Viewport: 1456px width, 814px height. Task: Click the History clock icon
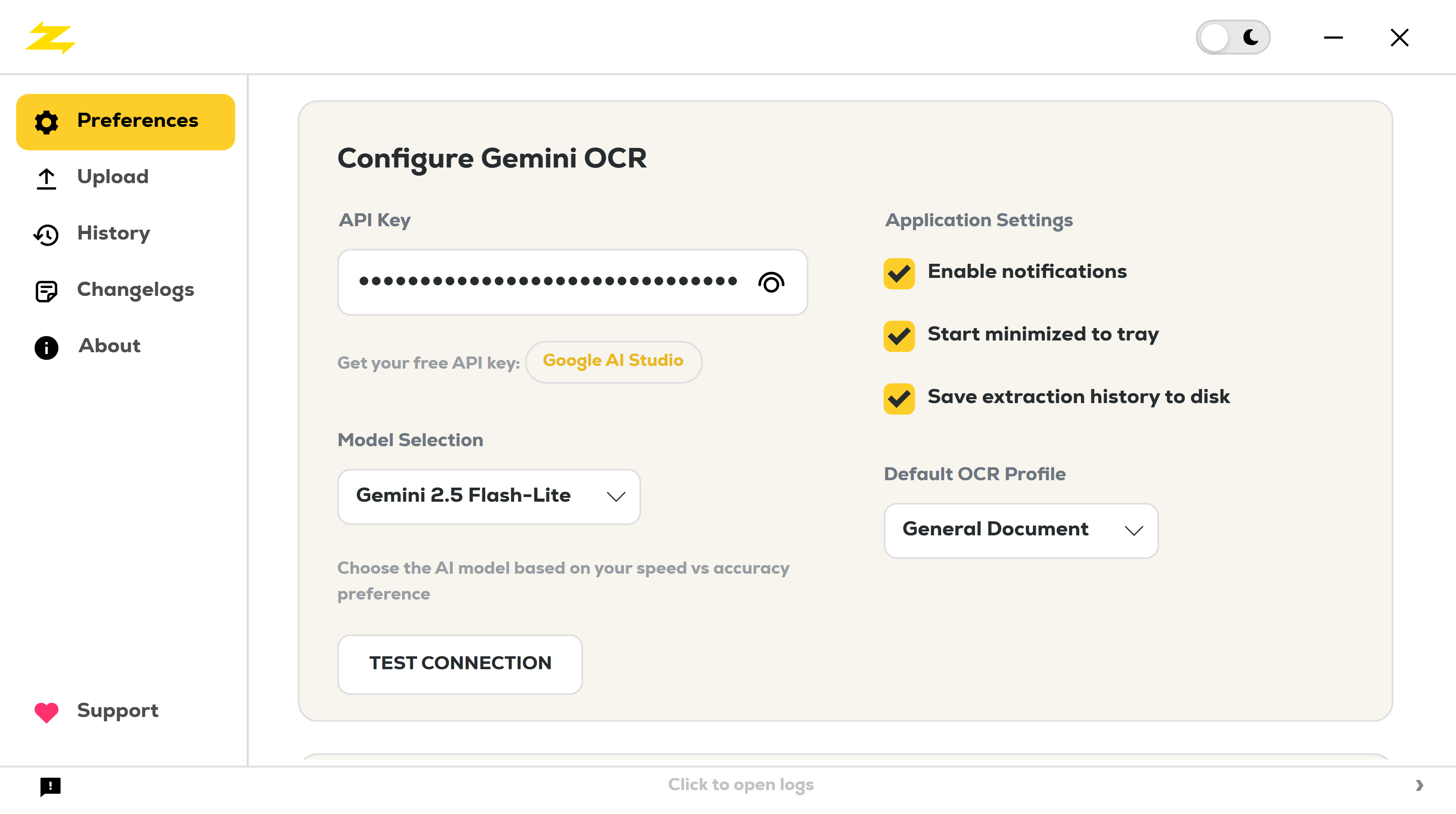pos(46,234)
